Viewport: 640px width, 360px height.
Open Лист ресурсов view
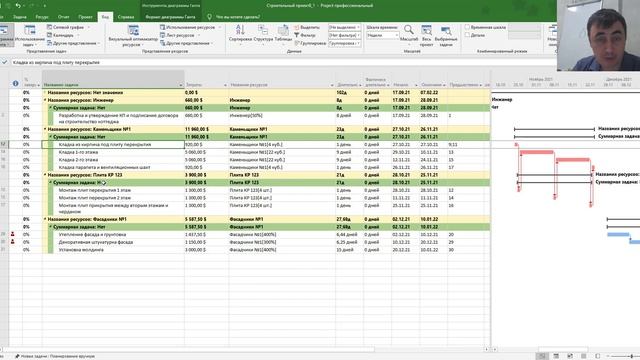pyautogui.click(x=180, y=35)
